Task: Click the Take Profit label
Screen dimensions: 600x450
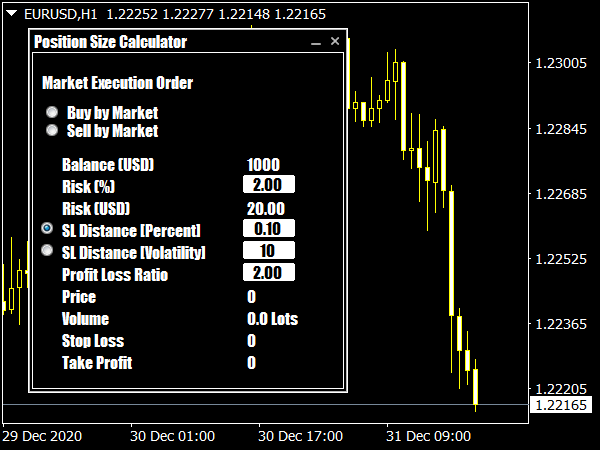Action: click(x=97, y=363)
